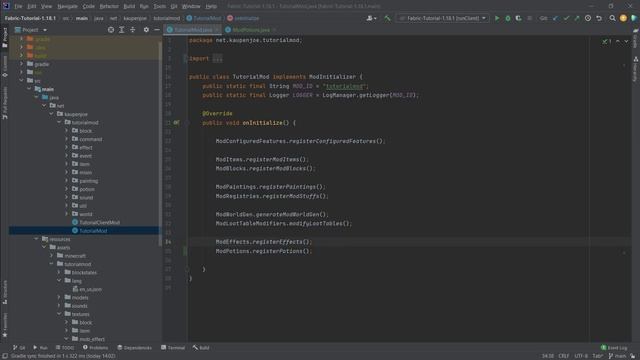Screen dimensions: 640x360
Task: Open the Project view selector dropdown
Action: (31, 30)
